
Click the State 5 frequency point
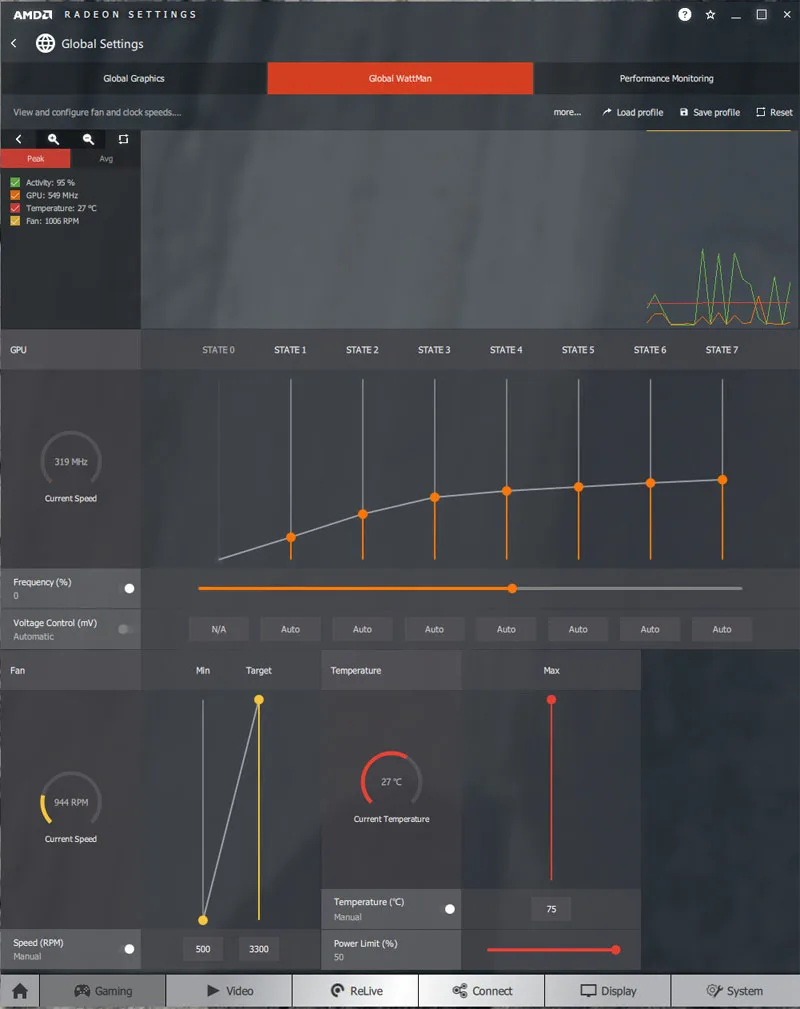tap(579, 486)
